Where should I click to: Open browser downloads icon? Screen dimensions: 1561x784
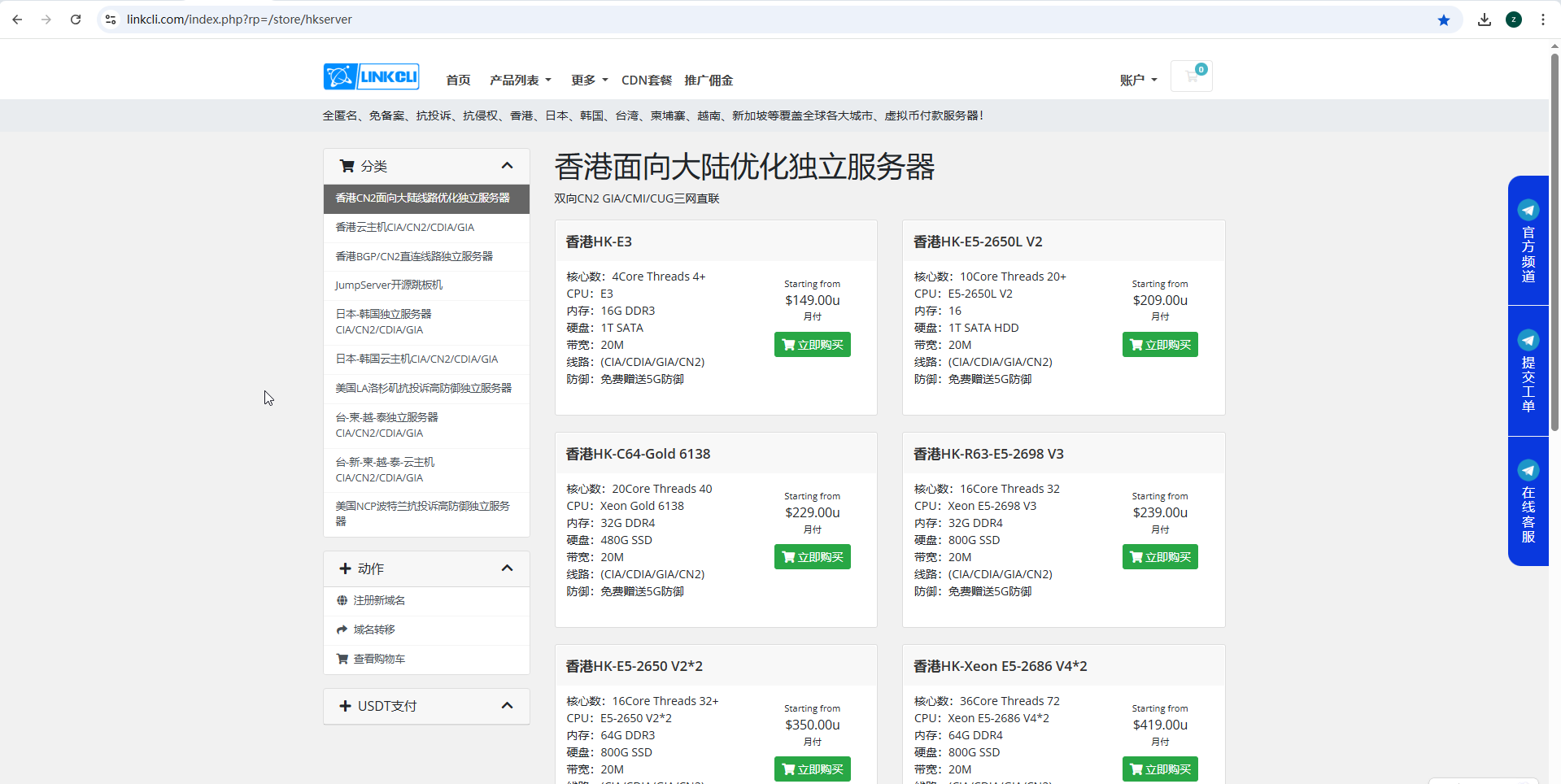(x=1485, y=20)
